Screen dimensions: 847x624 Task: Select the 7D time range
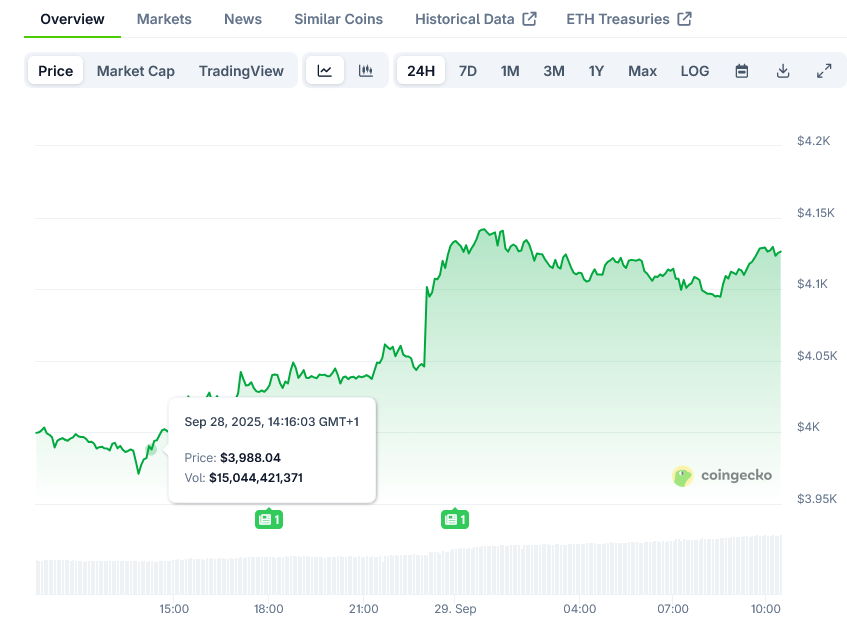(467, 70)
